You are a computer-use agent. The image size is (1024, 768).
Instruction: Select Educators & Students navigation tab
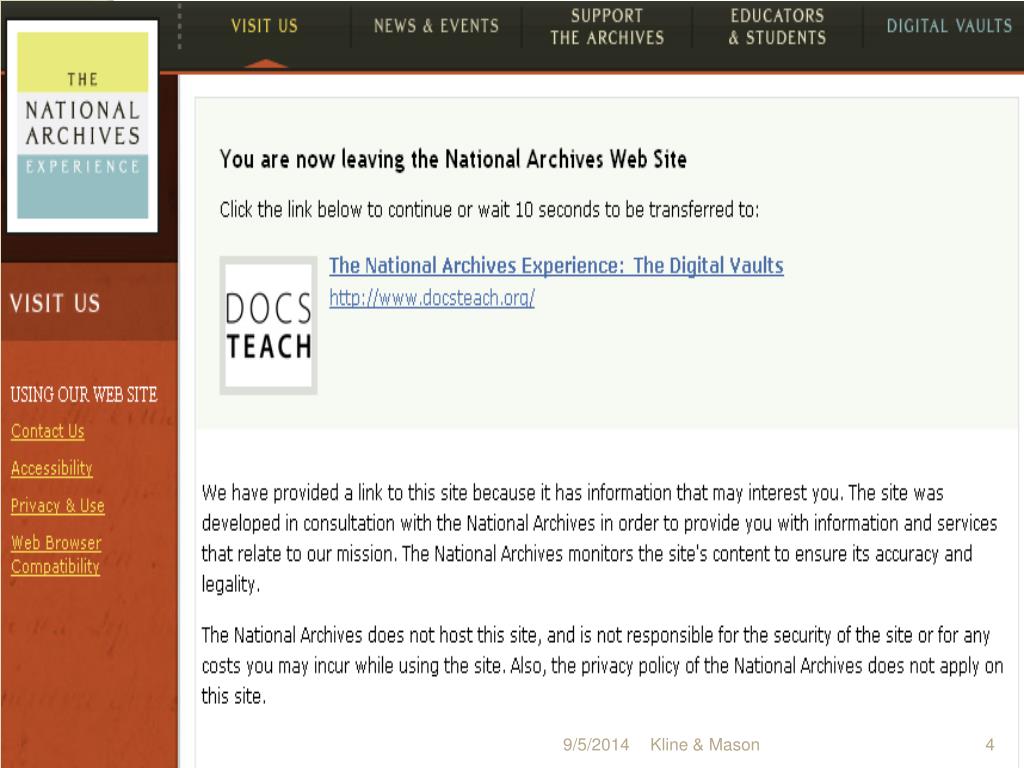coord(777,27)
